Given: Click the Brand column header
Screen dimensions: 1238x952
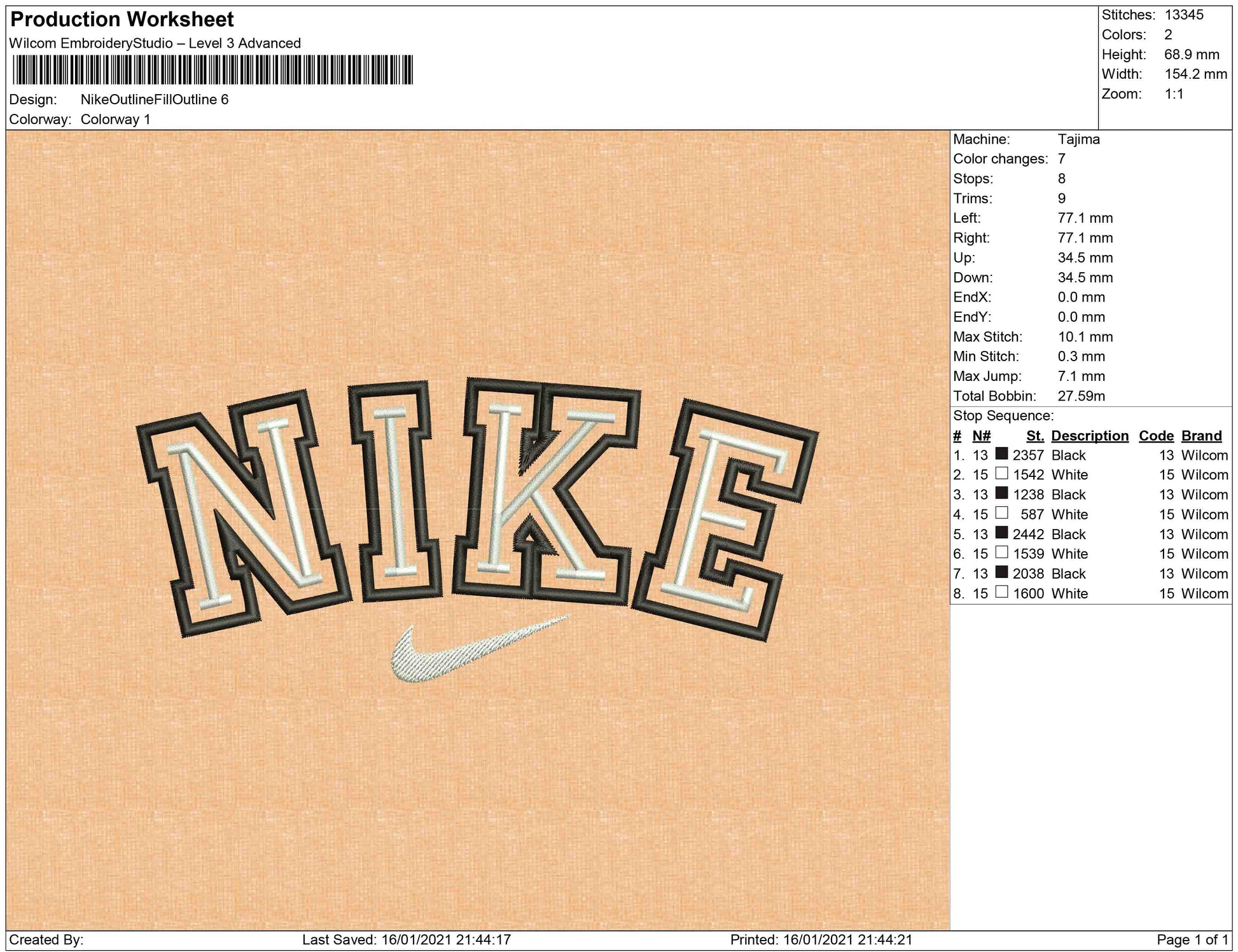Looking at the screenshot, I should coord(1201,436).
